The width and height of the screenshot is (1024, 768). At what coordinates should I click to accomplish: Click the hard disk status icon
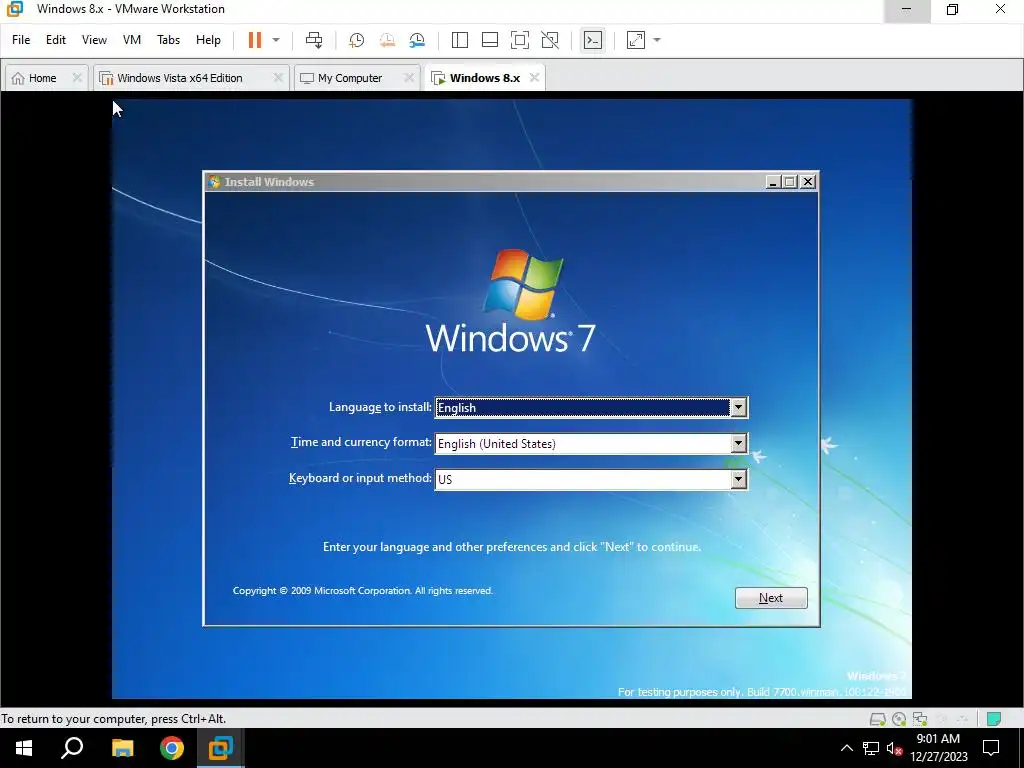tap(878, 719)
